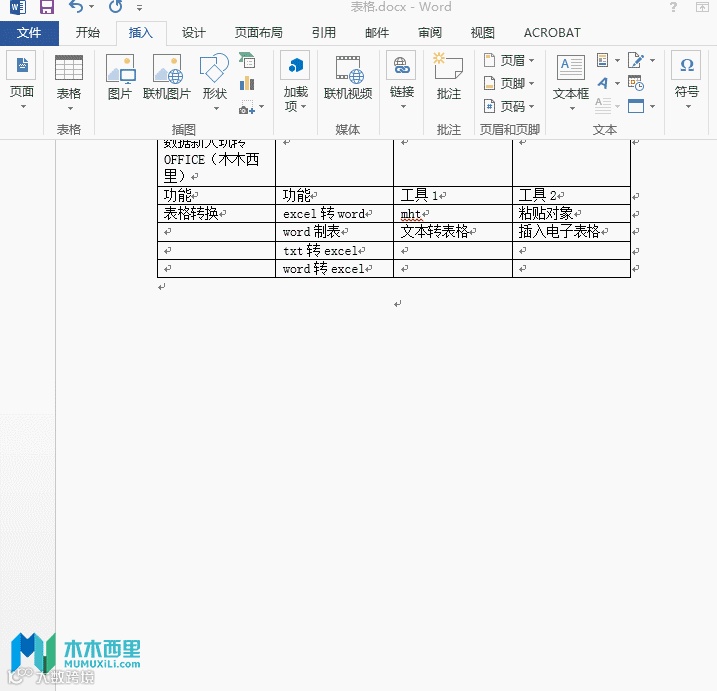
Task: Switch to the 引用 (References) tab
Action: click(x=324, y=33)
